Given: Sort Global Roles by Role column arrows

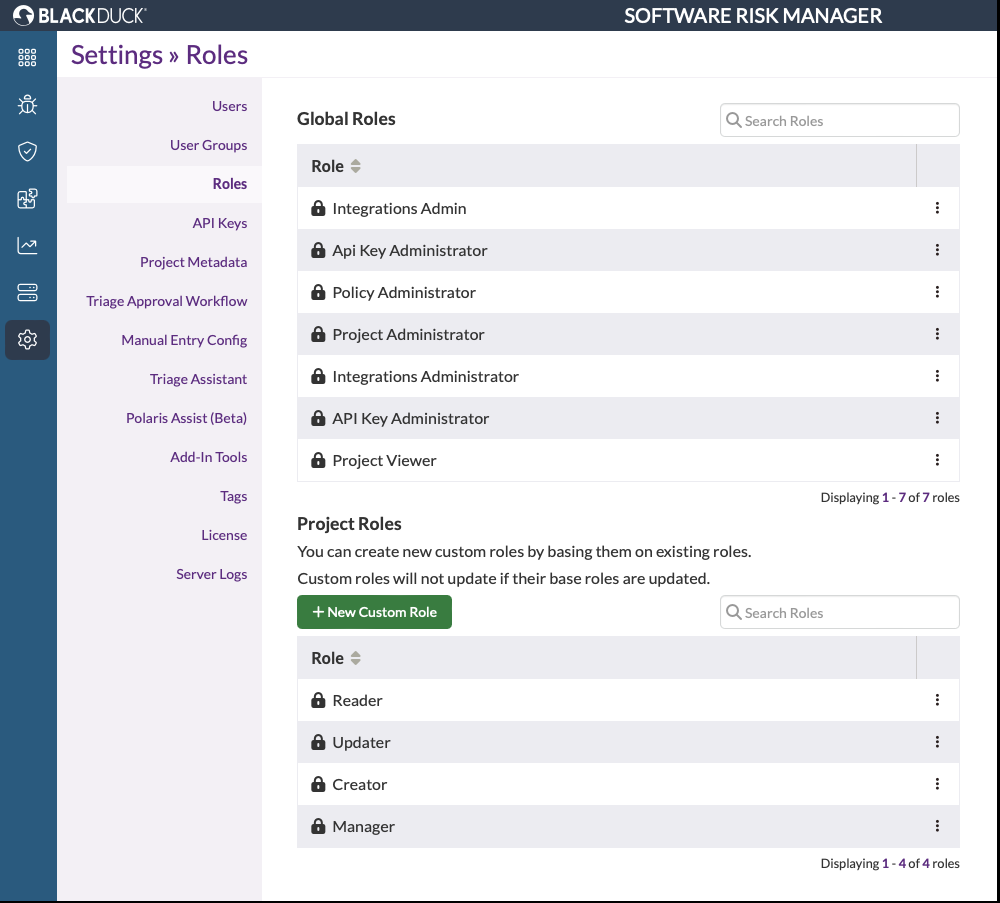Looking at the screenshot, I should coord(355,166).
